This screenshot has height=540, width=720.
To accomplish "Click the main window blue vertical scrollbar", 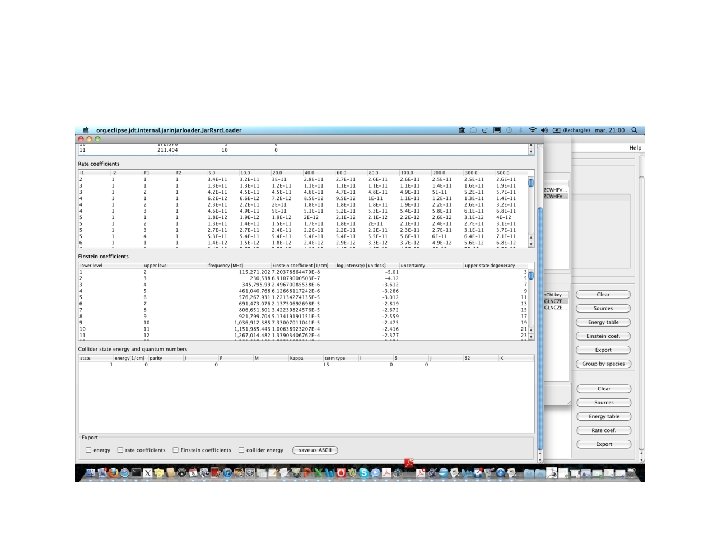I will (x=540, y=328).
